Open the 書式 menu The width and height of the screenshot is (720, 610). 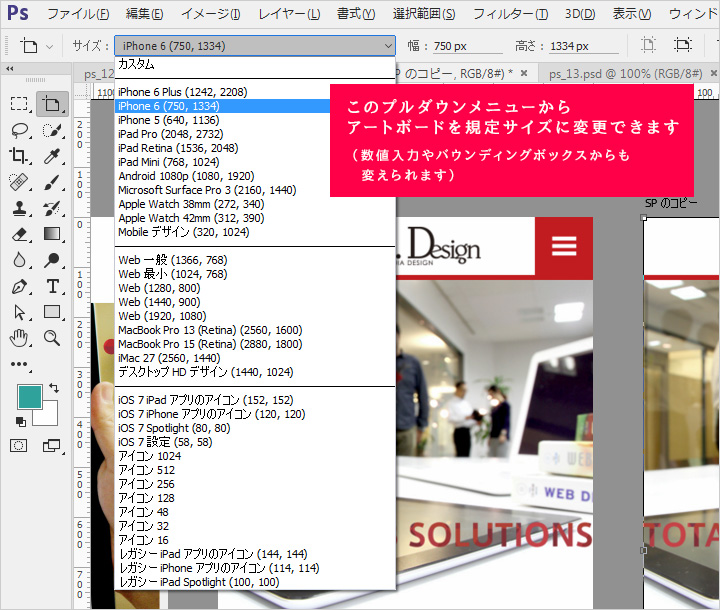click(x=356, y=14)
